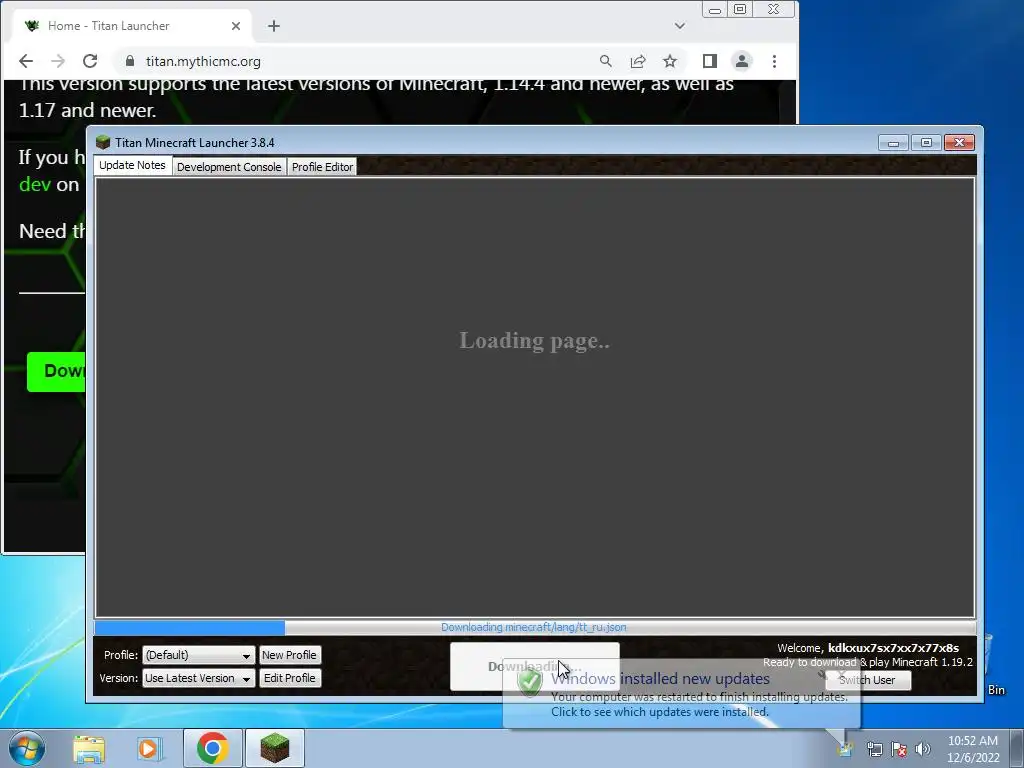The image size is (1024, 768).
Task: Expand the Profile (Default) dropdown
Action: tap(199, 655)
